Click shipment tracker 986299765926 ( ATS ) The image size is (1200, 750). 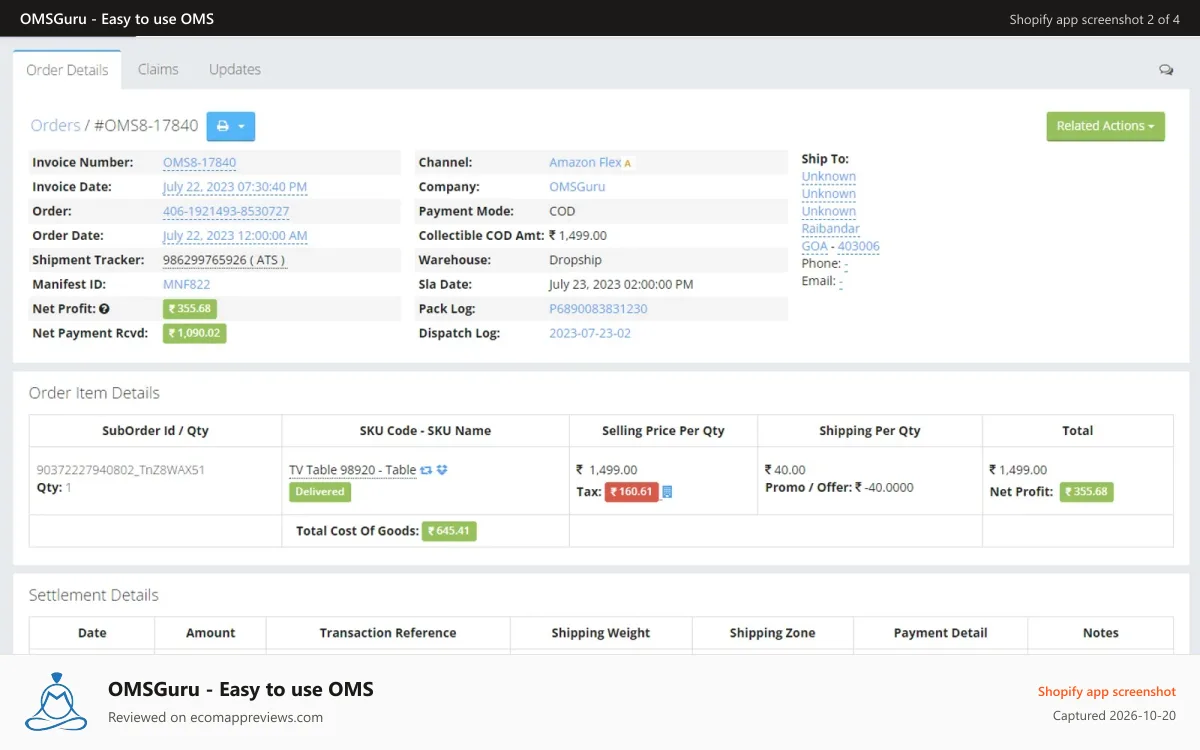coord(224,260)
